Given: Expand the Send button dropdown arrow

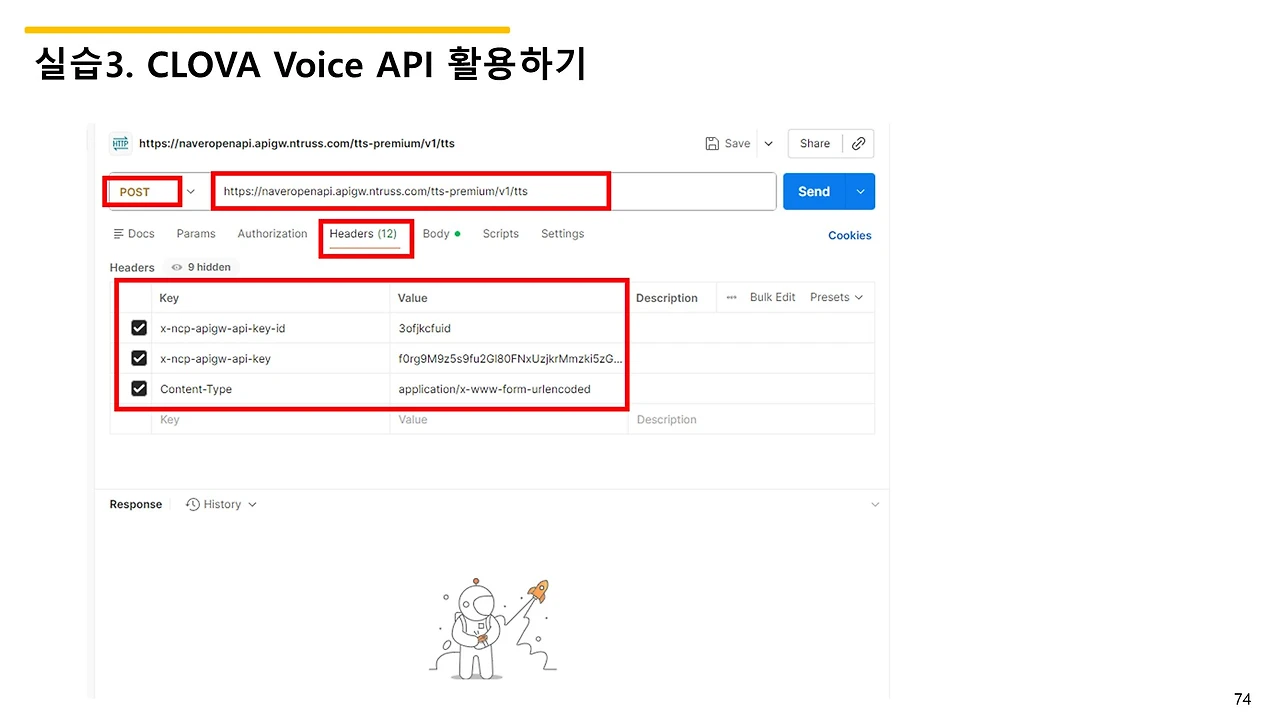Looking at the screenshot, I should 861,191.
